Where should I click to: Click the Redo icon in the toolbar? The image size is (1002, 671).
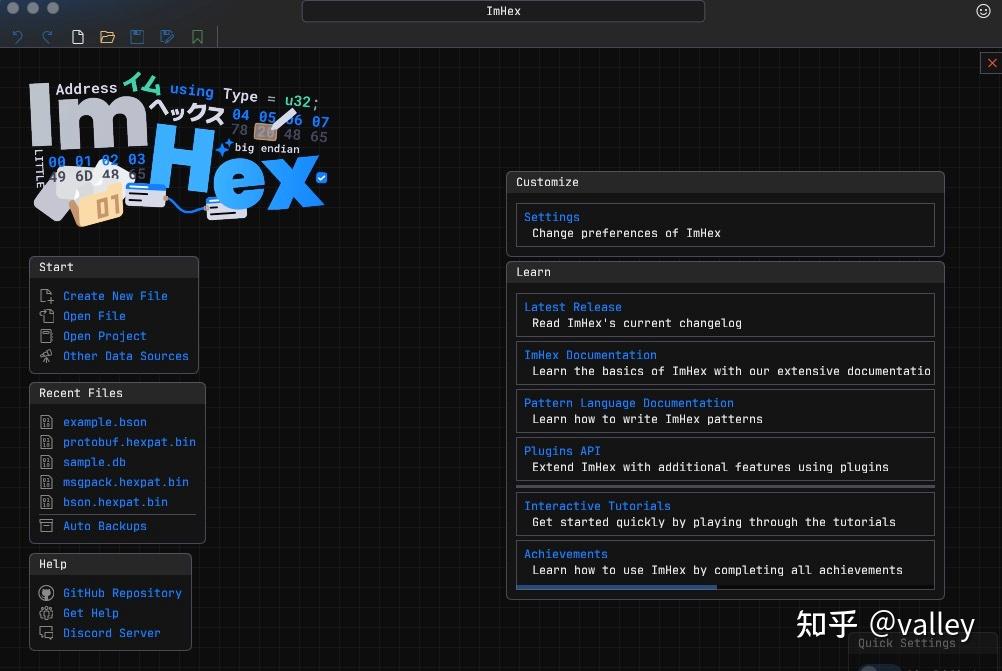point(47,36)
